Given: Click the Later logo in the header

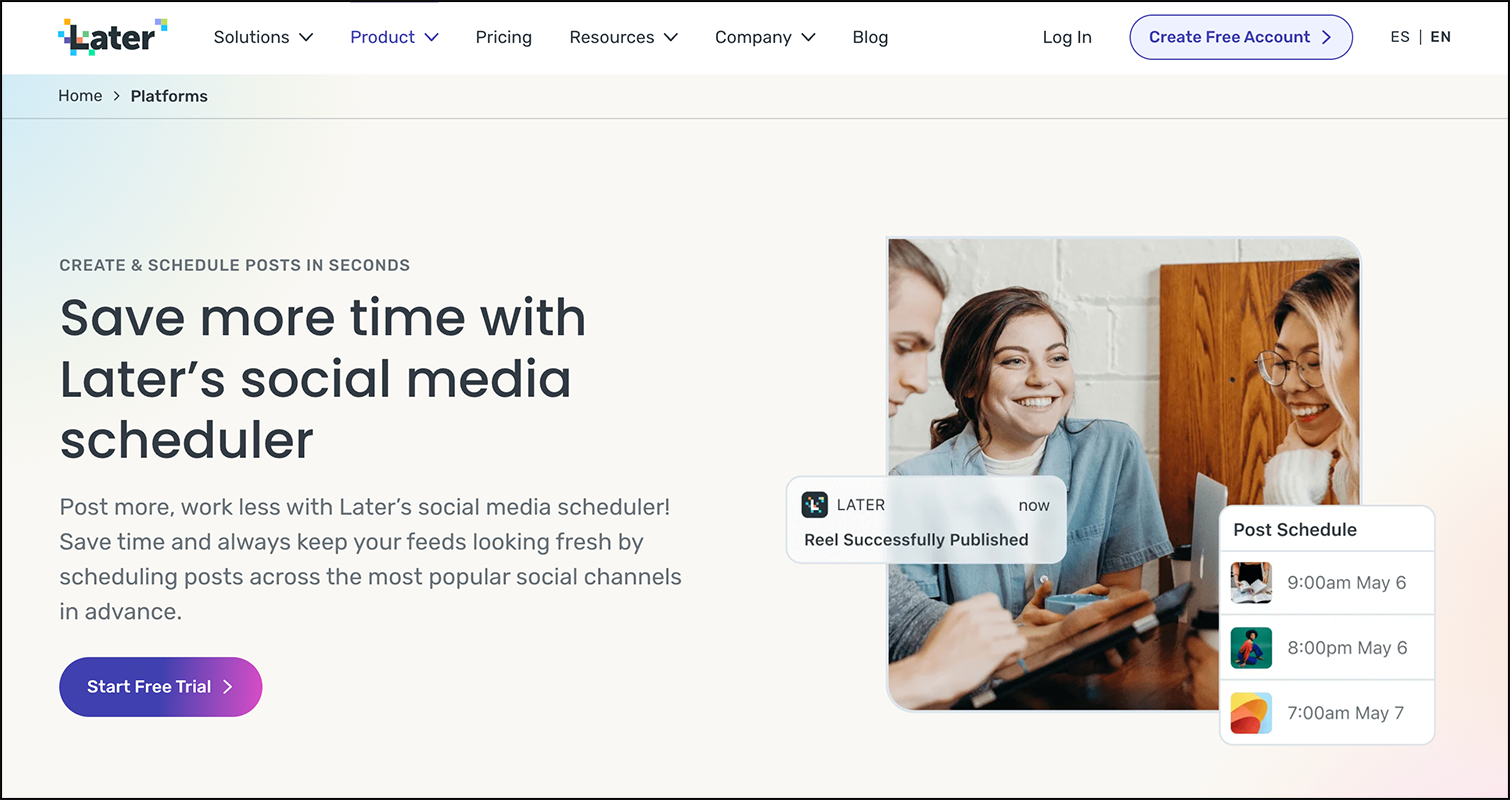Looking at the screenshot, I should pyautogui.click(x=112, y=37).
